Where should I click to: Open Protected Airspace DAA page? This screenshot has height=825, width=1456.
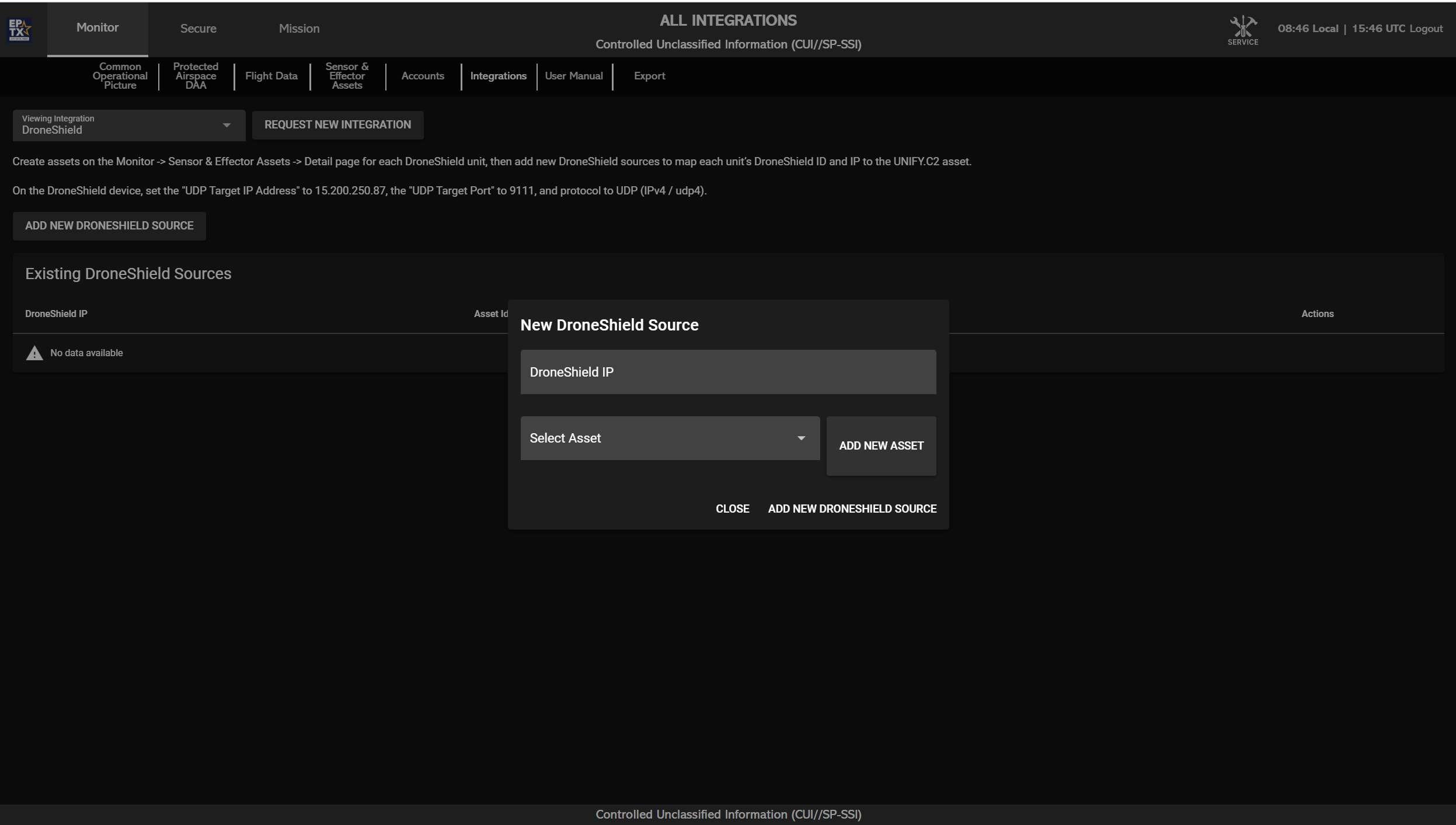point(196,76)
